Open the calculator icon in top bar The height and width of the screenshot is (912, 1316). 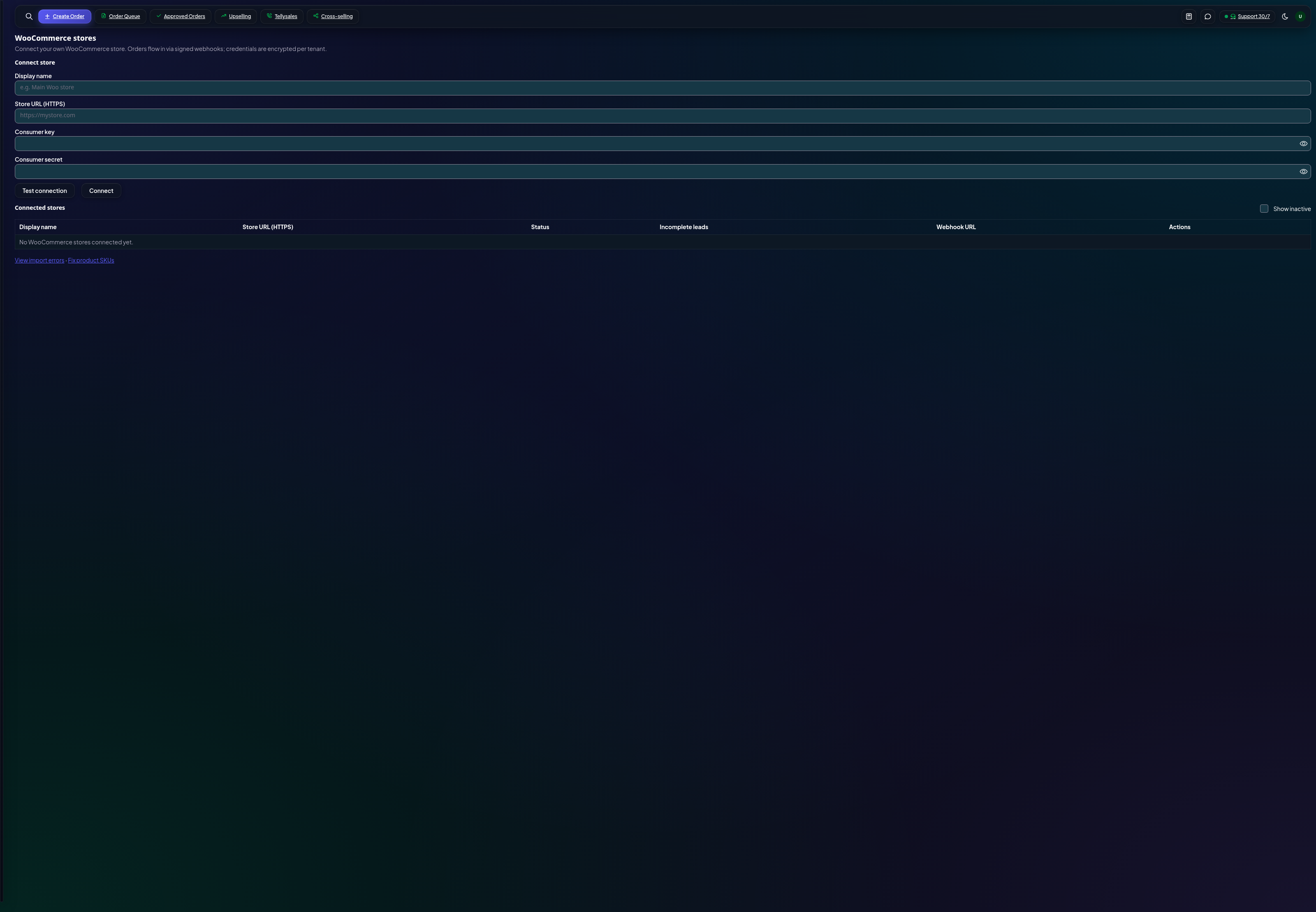(1189, 16)
